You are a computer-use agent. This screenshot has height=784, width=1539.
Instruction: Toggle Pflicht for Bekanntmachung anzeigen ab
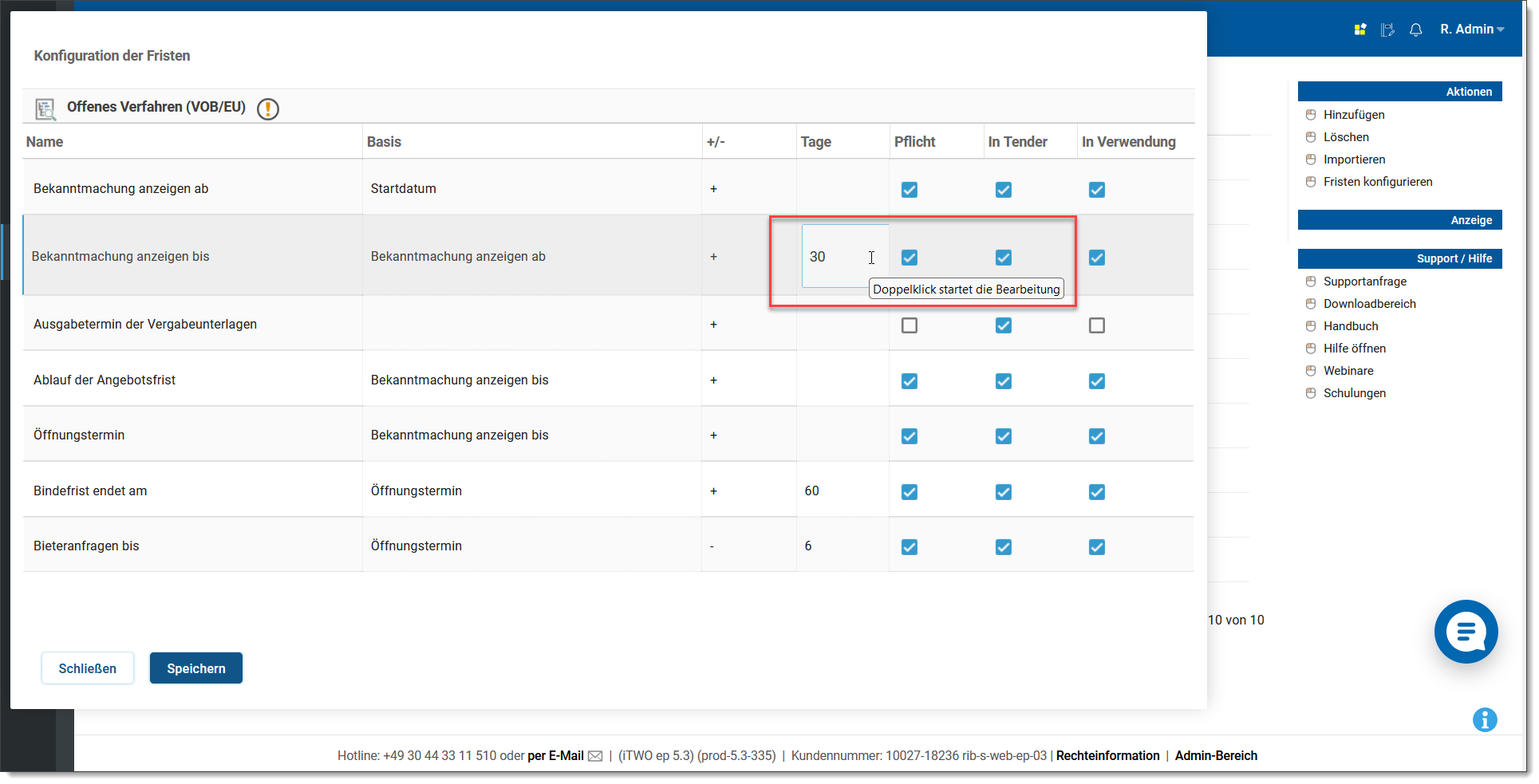pos(910,190)
